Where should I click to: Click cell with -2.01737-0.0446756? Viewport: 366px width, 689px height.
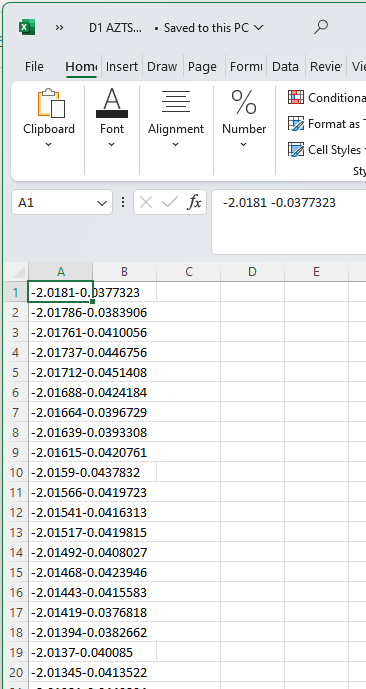(61, 352)
